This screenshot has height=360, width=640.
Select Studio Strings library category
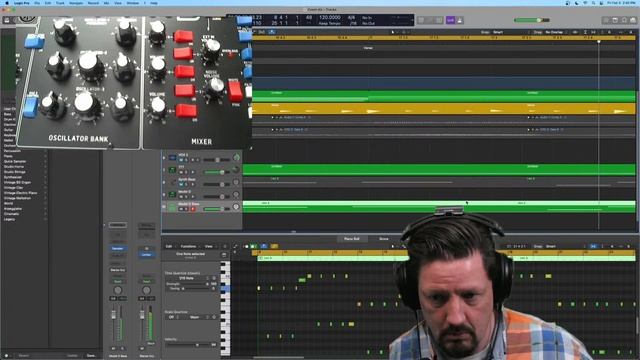[x=16, y=172]
